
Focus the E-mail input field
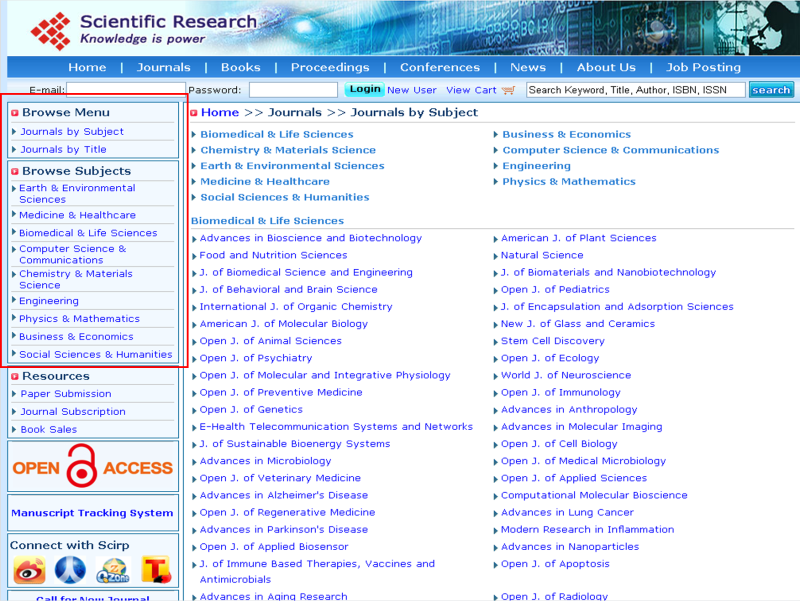(126, 90)
